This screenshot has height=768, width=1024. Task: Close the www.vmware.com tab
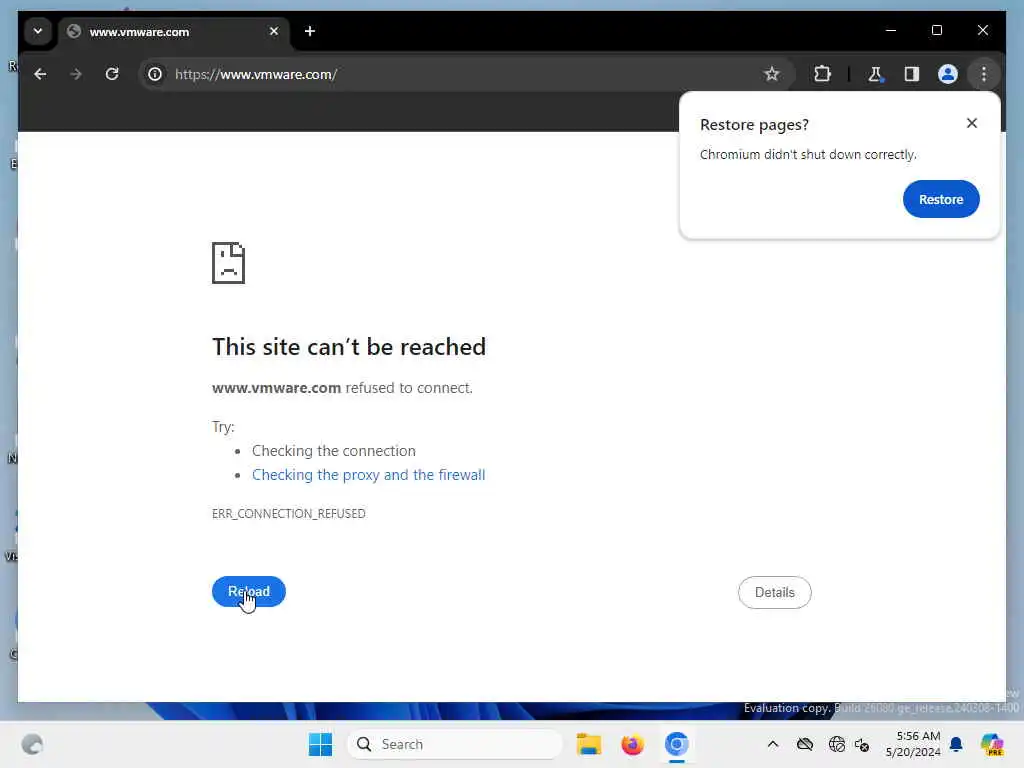(x=274, y=31)
